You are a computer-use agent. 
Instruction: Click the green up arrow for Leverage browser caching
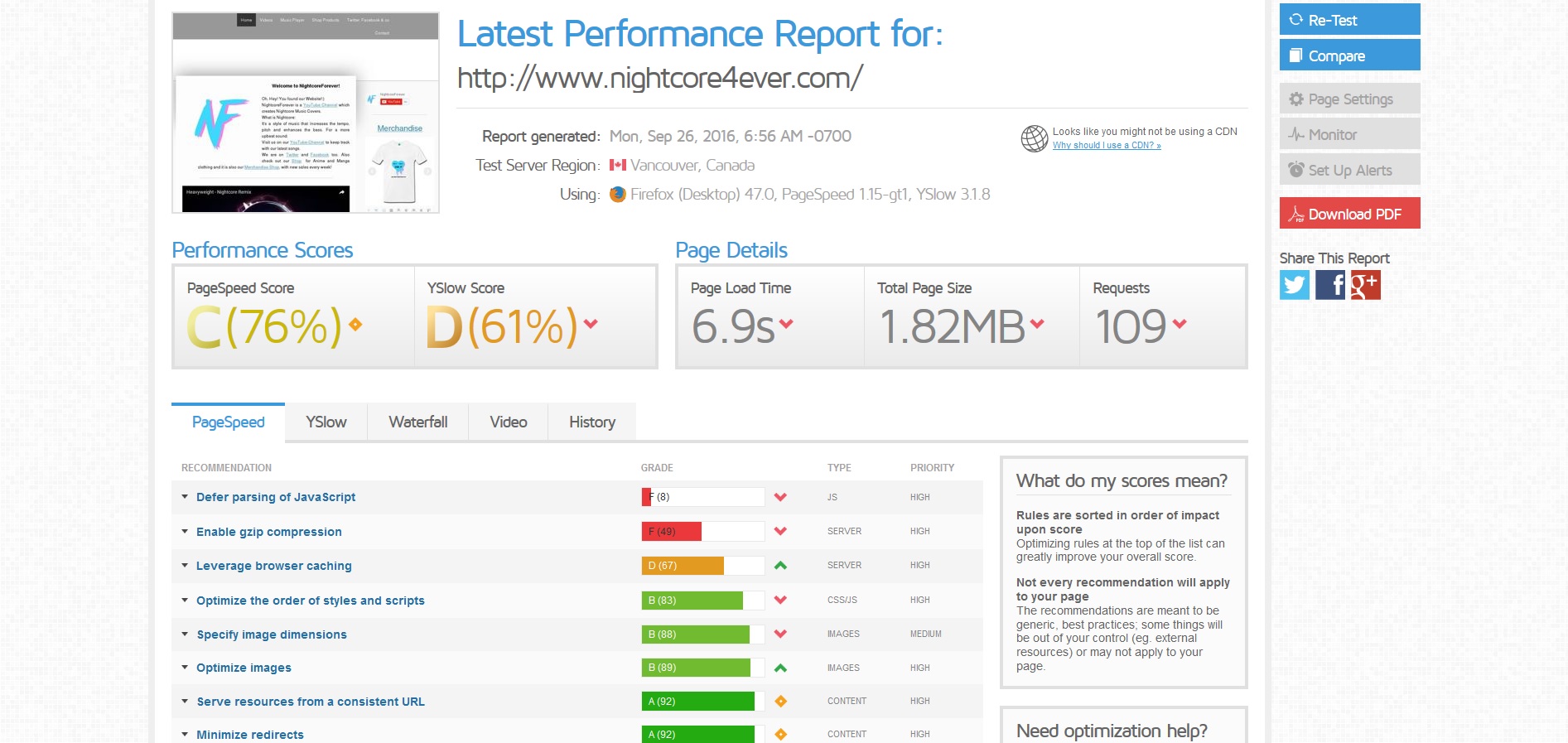779,566
